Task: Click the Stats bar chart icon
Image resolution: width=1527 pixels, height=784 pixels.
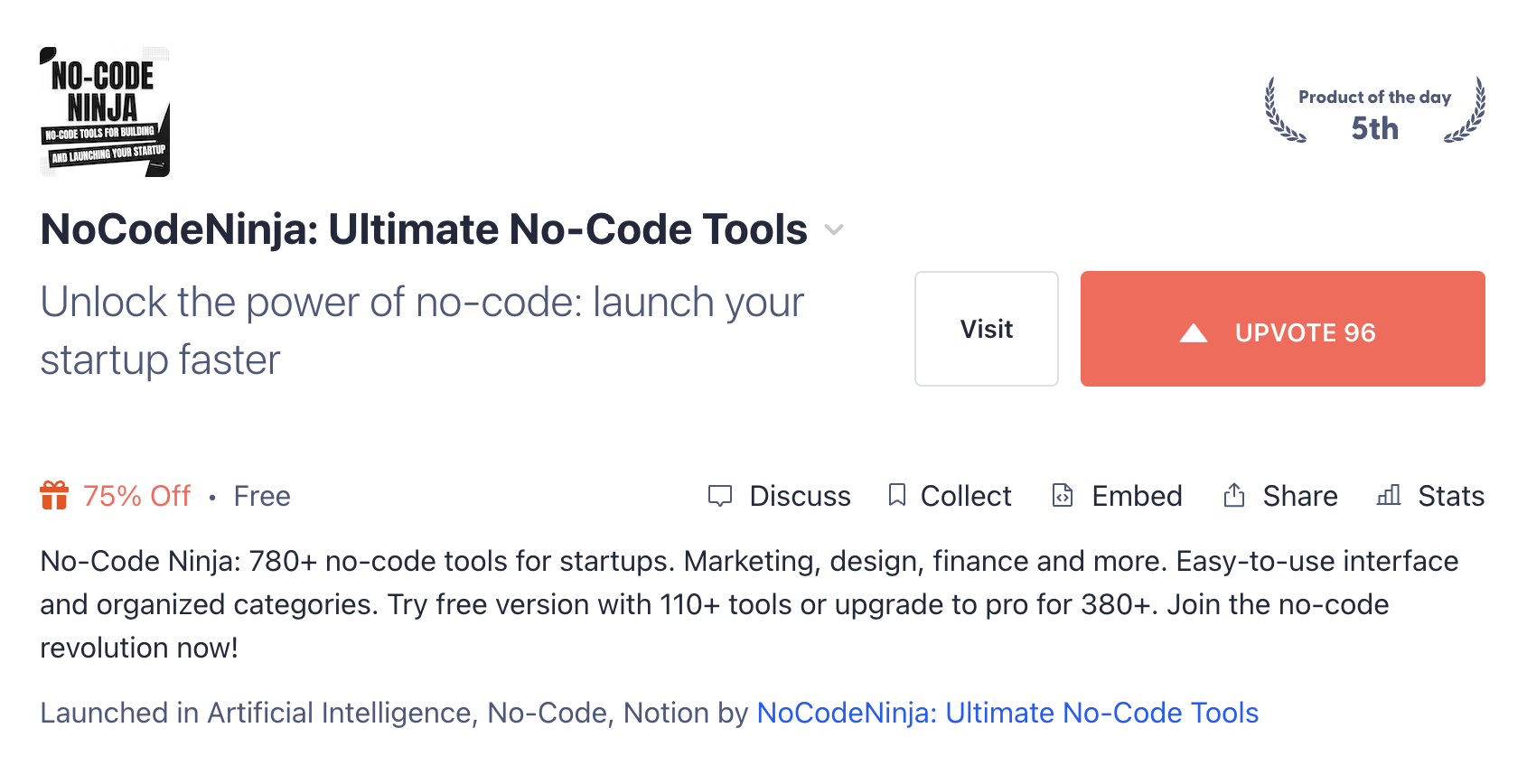Action: [1389, 495]
